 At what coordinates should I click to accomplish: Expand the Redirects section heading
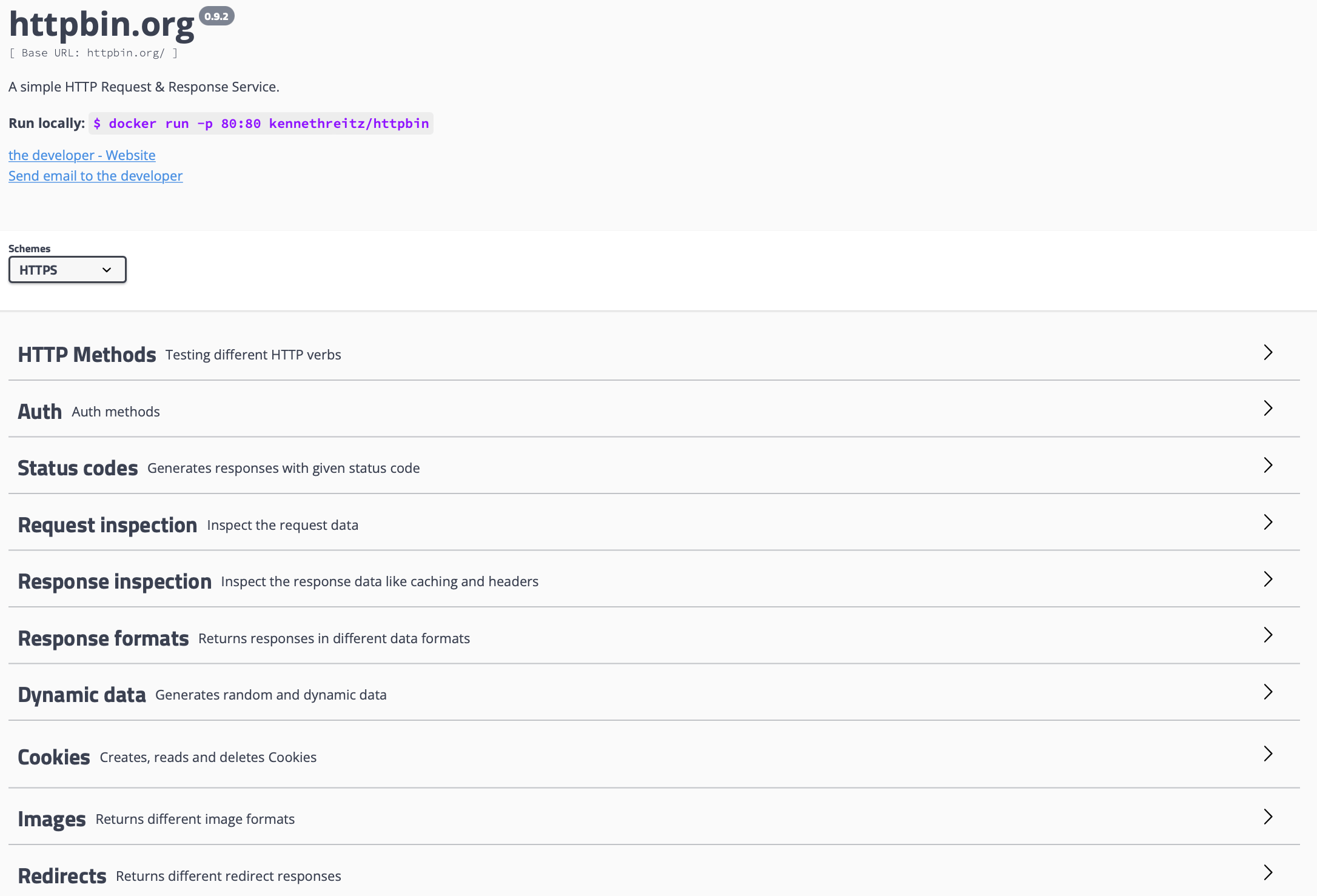click(x=62, y=876)
